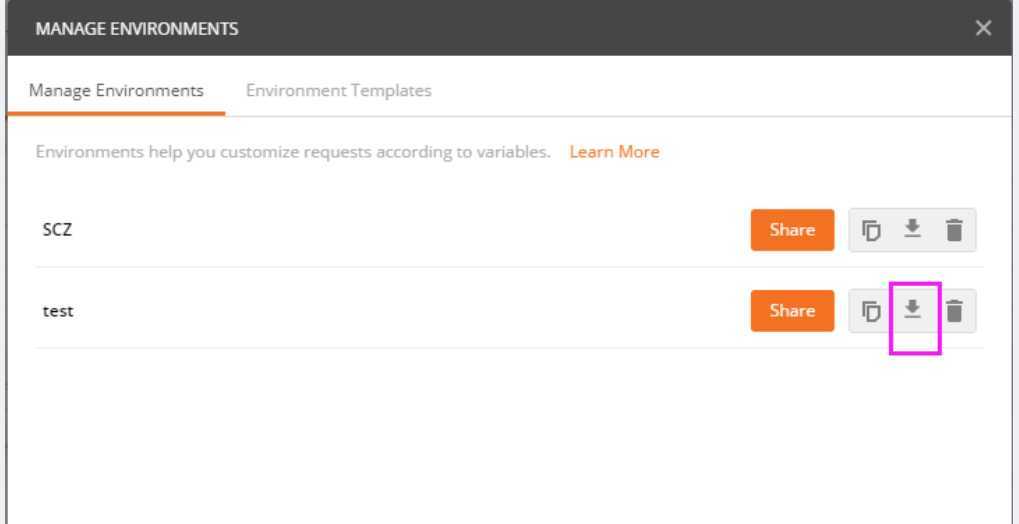Open the SCZ environment for editing
Viewport: 1019px width, 524px height.
pos(57,229)
